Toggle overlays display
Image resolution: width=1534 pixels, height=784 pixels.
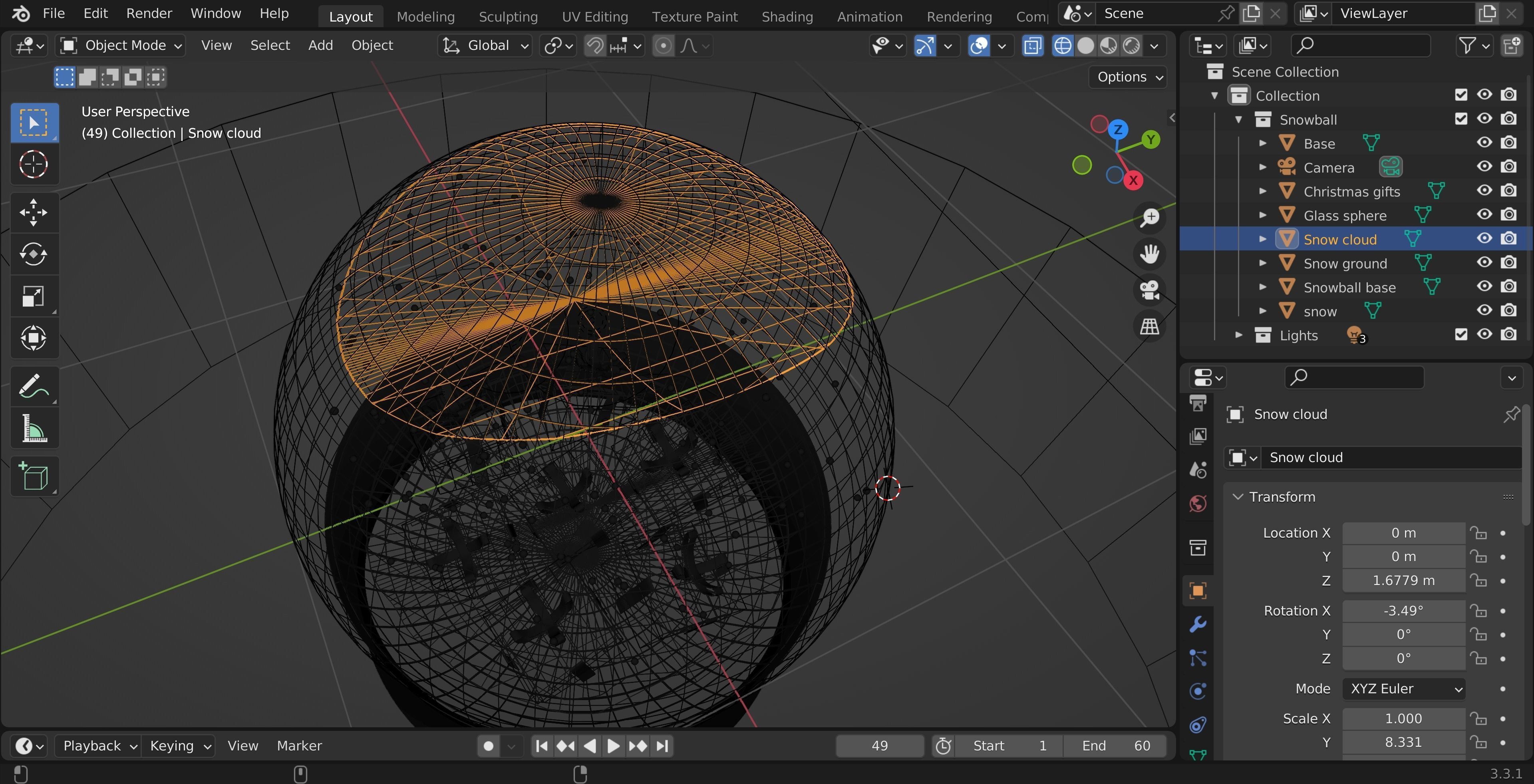[x=979, y=45]
